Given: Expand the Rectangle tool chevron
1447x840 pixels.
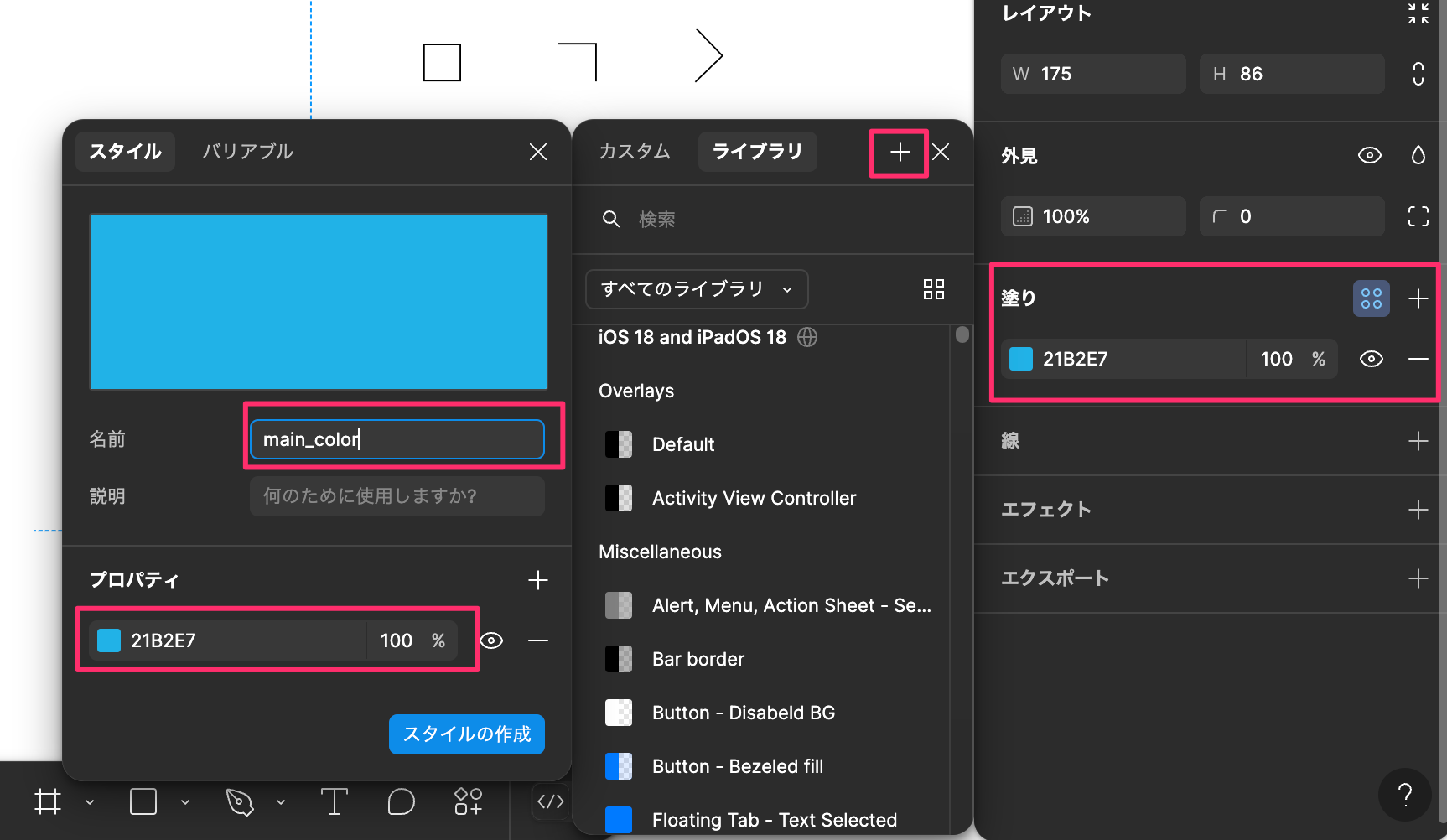Looking at the screenshot, I should [185, 801].
